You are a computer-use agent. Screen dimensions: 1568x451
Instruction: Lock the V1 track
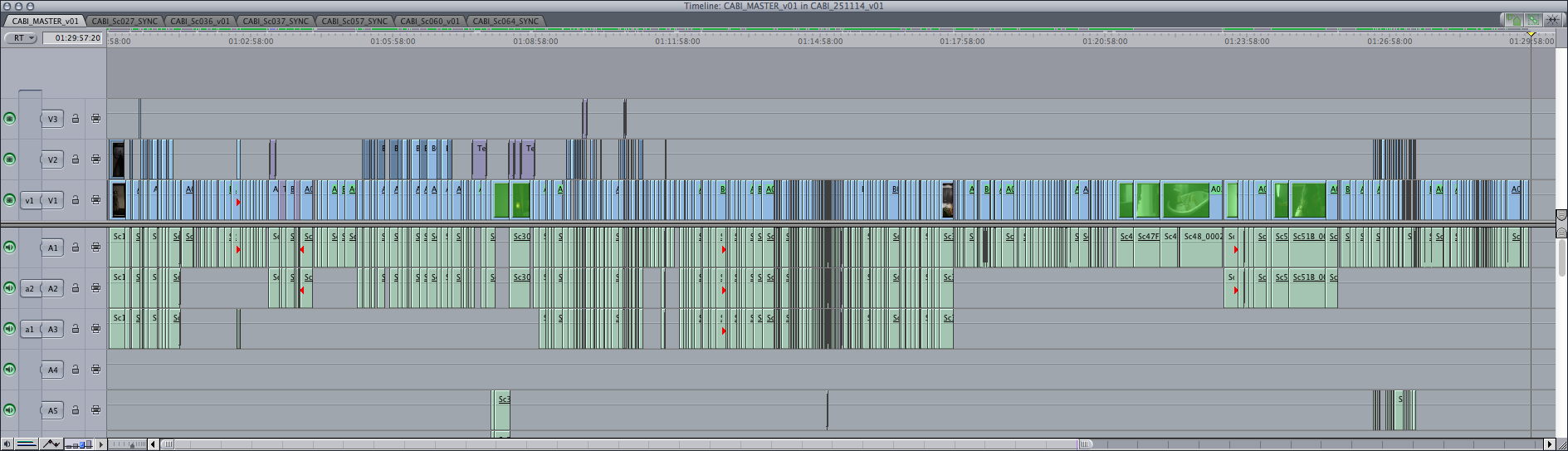(x=76, y=200)
